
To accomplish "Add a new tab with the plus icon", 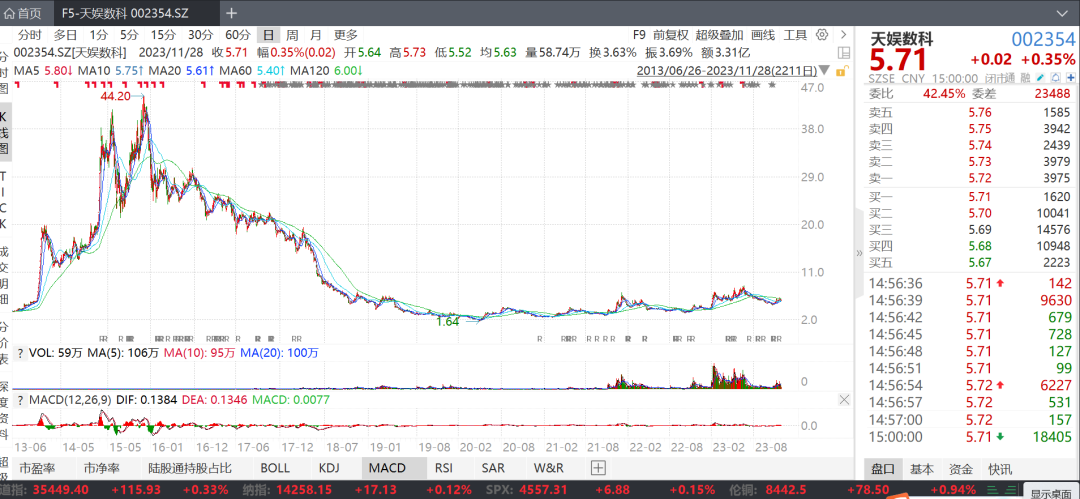I will [231, 12].
